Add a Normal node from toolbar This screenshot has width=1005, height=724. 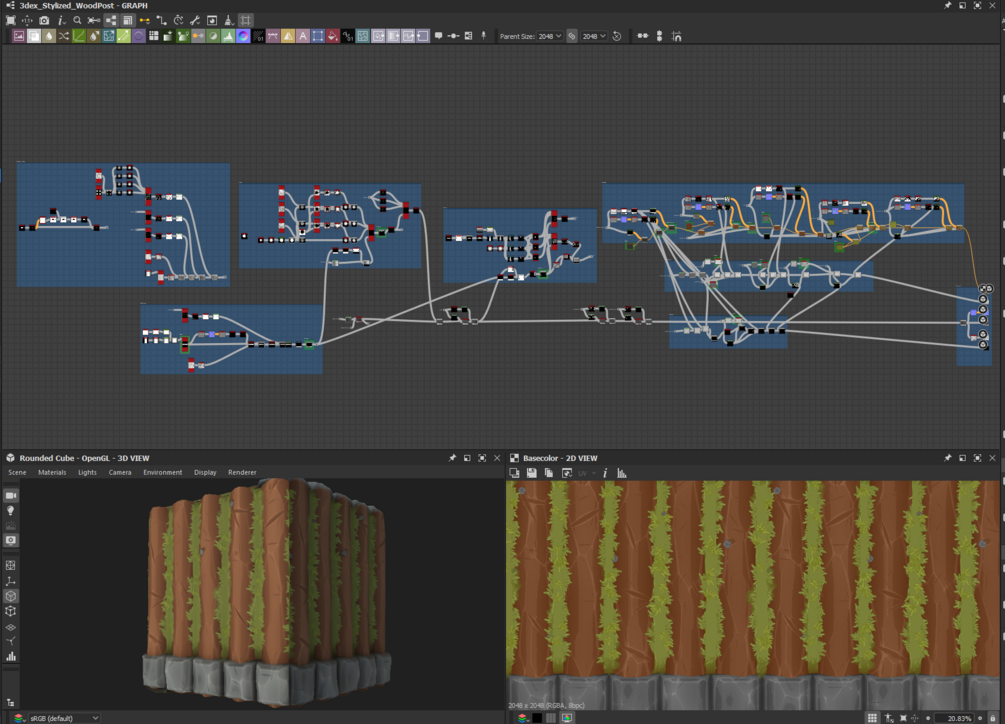[243, 36]
